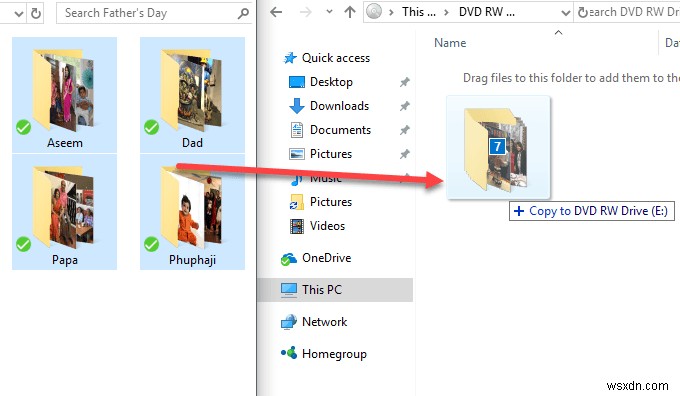Select the Dad folder thumbnail
This screenshot has height=396, width=680.
[192, 95]
